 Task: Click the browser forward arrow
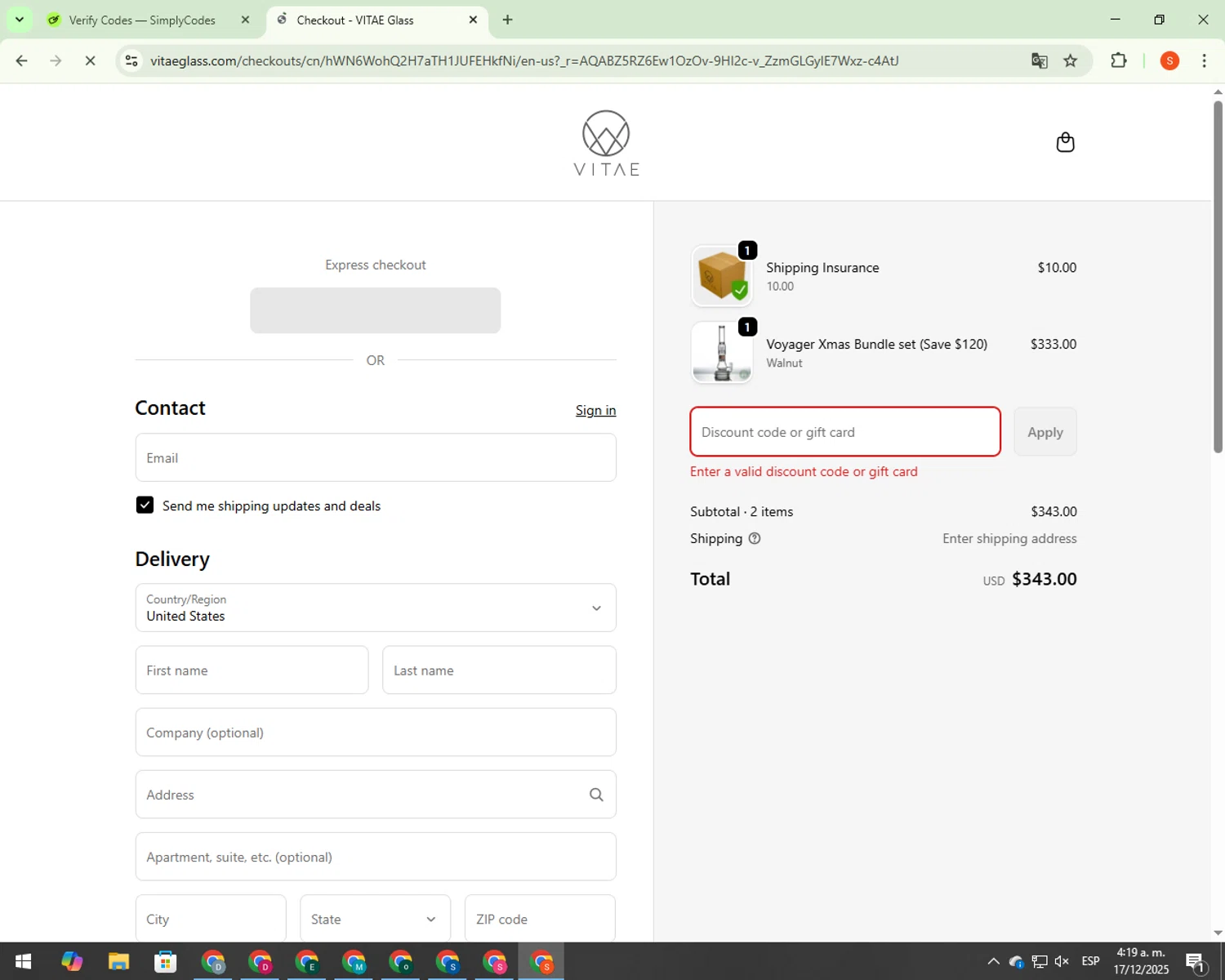pyautogui.click(x=56, y=60)
